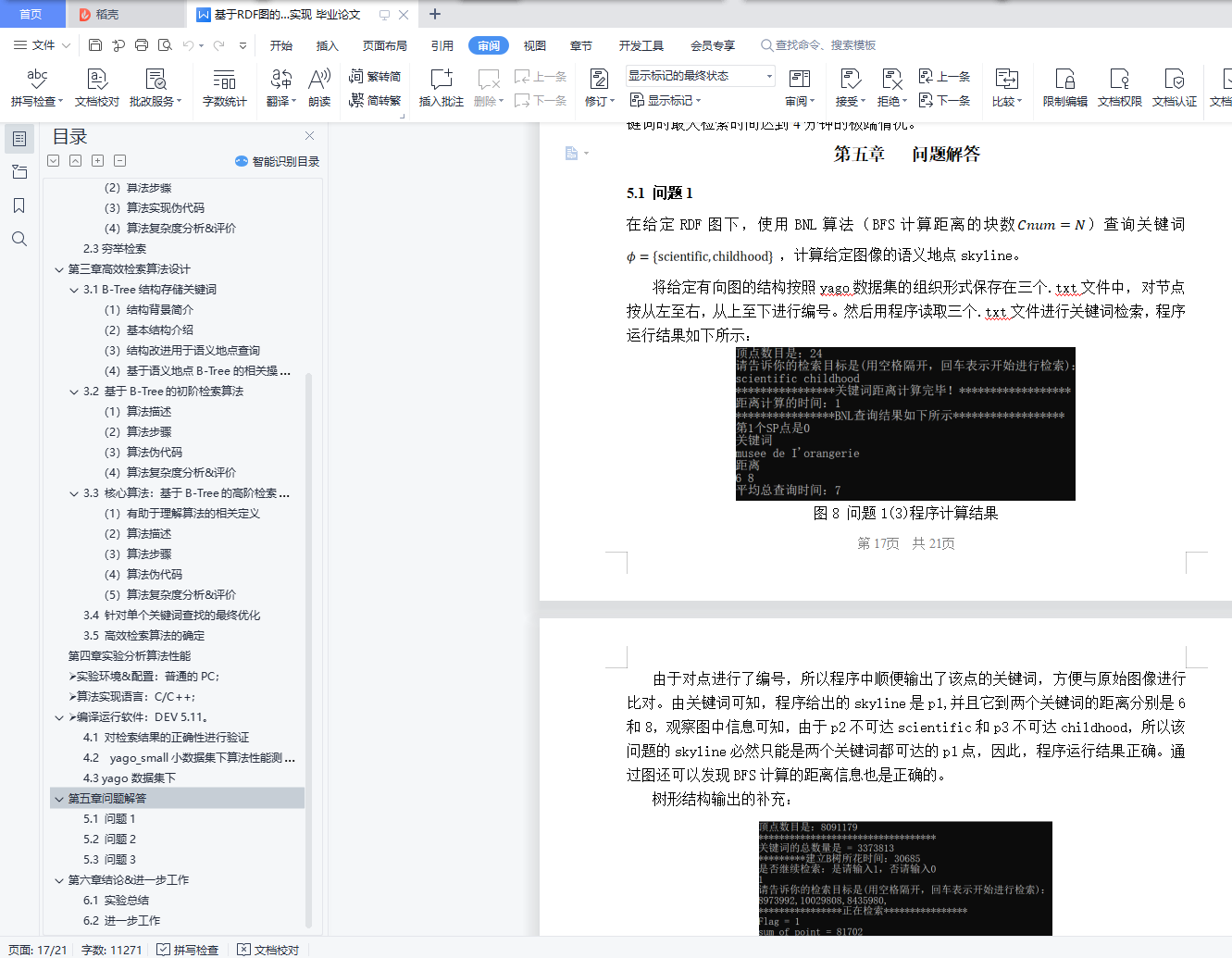Open the 文件 menu
The height and width of the screenshot is (958, 1232).
coord(42,44)
